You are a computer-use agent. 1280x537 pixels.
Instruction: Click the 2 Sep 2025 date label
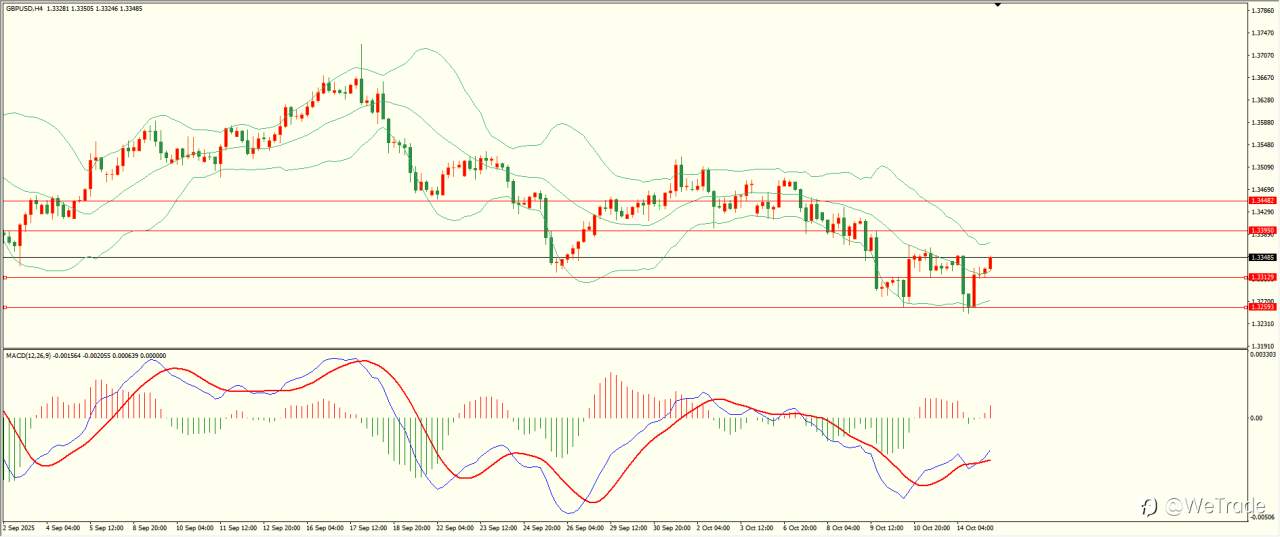pyautogui.click(x=18, y=526)
